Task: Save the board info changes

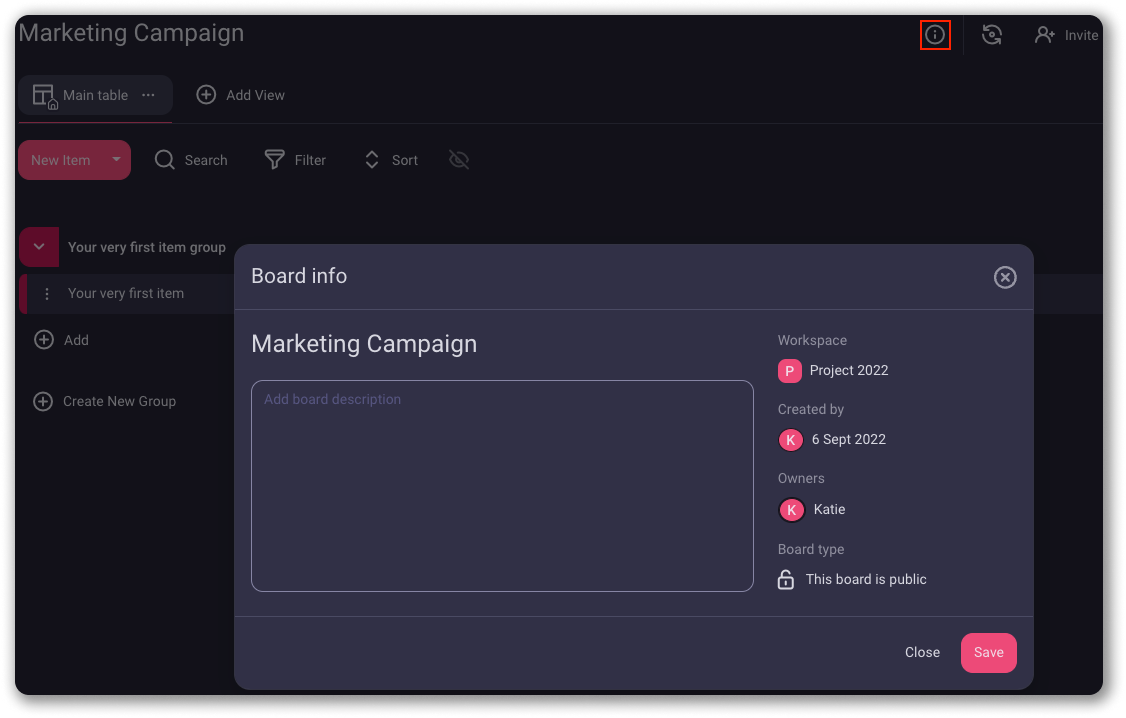Action: click(x=988, y=652)
